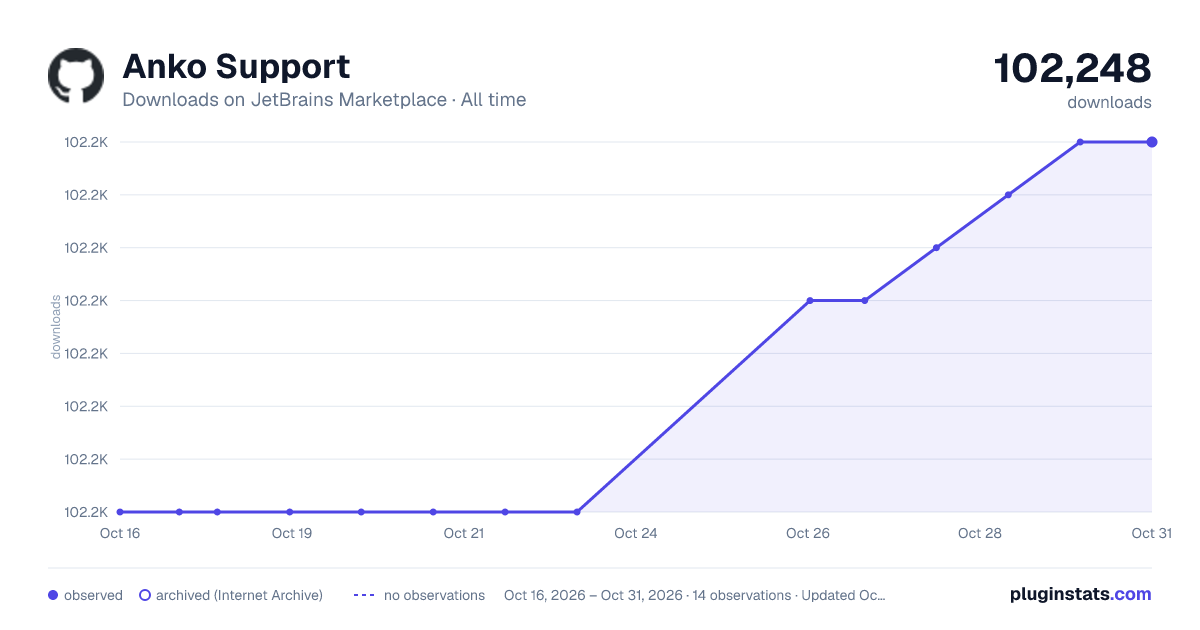The width and height of the screenshot is (1200, 630).
Task: Click the hollow circle icon beside 'archived'
Action: click(145, 595)
